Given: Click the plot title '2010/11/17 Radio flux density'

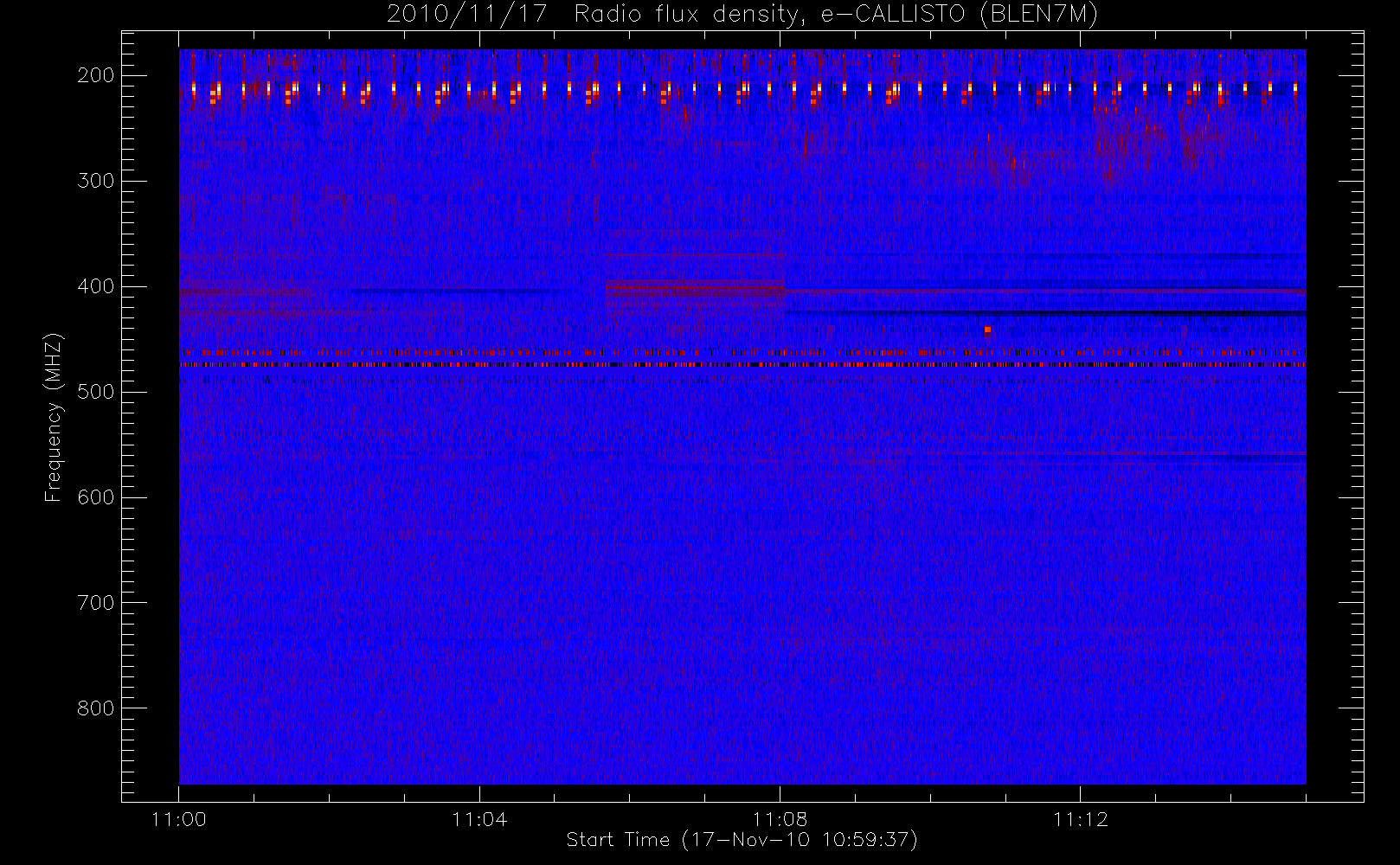Looking at the screenshot, I should [x=742, y=15].
